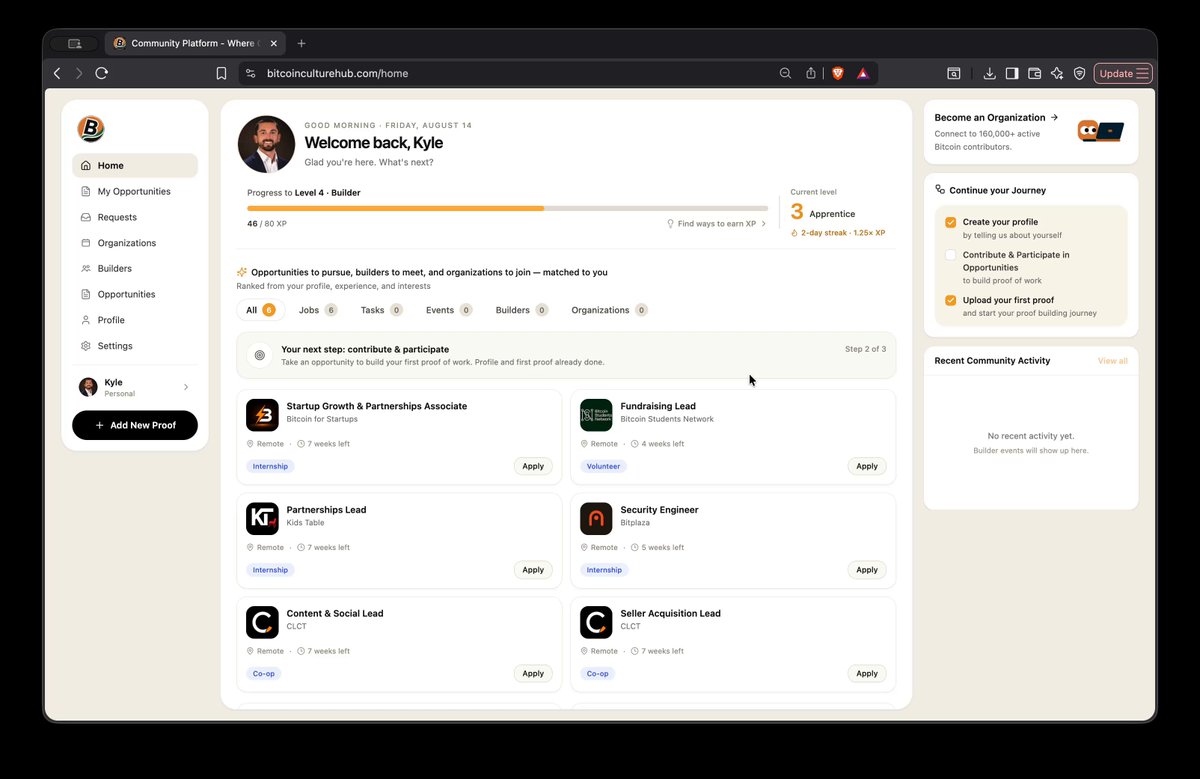Expand the Kyle Personal account switcher chevron

(x=186, y=387)
